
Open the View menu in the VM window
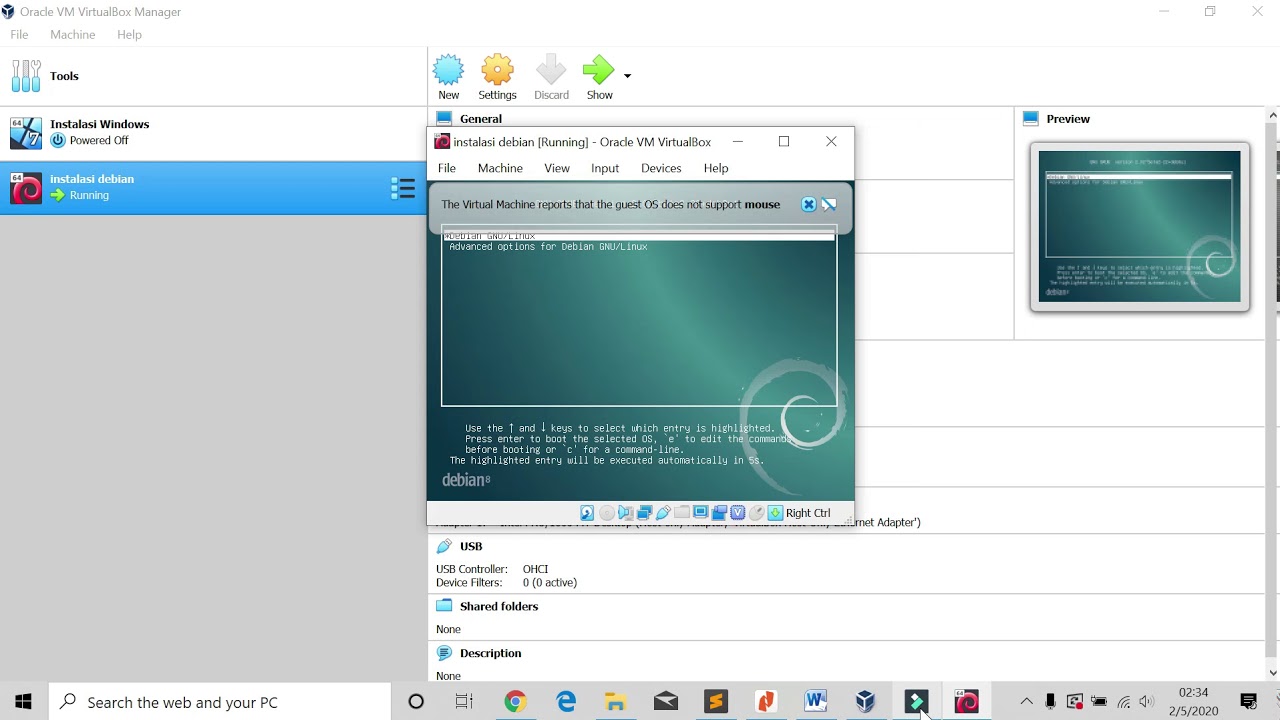[557, 168]
